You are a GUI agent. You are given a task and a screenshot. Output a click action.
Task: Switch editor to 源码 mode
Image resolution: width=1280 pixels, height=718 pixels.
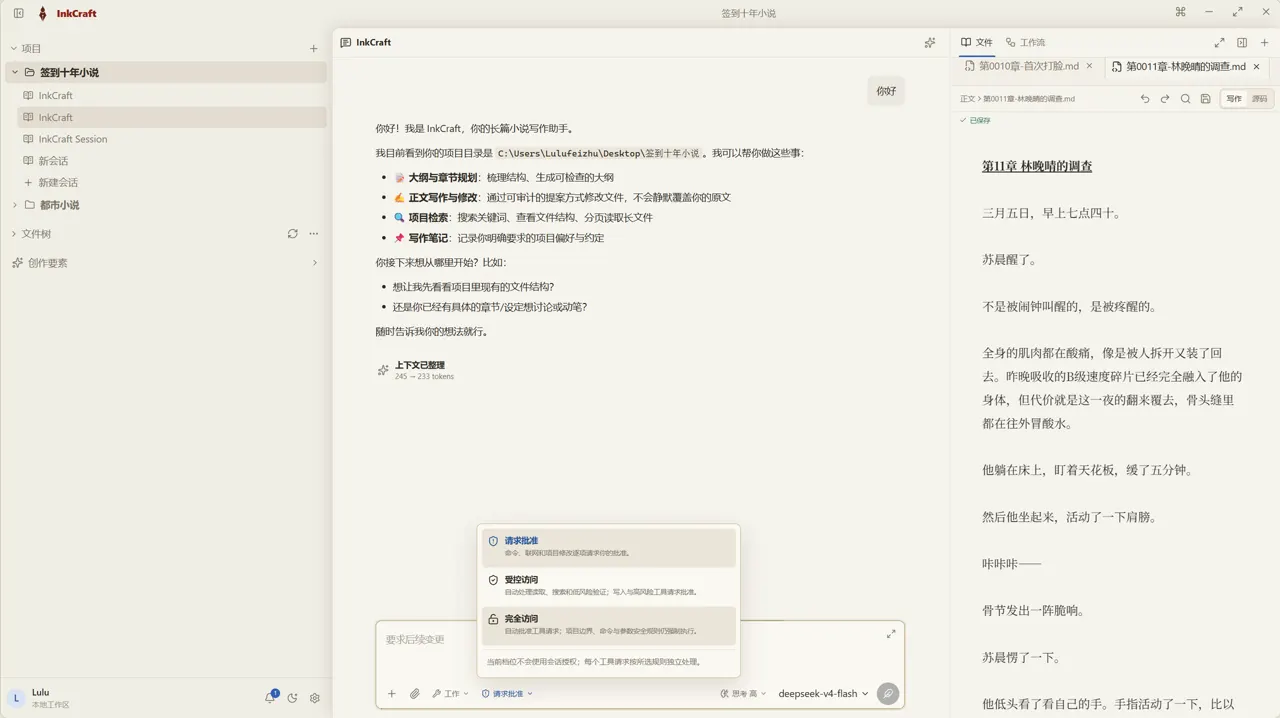coord(1259,99)
